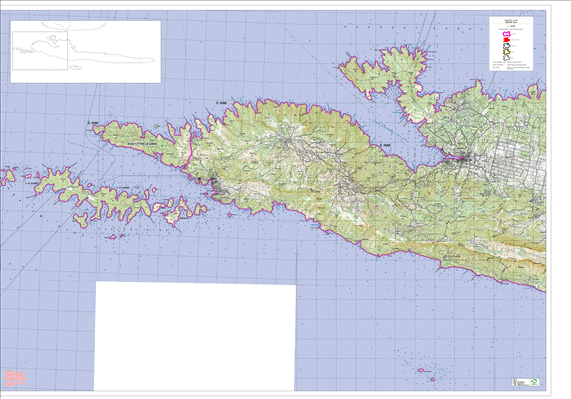Click the magenta outline legend symbol
The image size is (571, 399).
[506, 34]
